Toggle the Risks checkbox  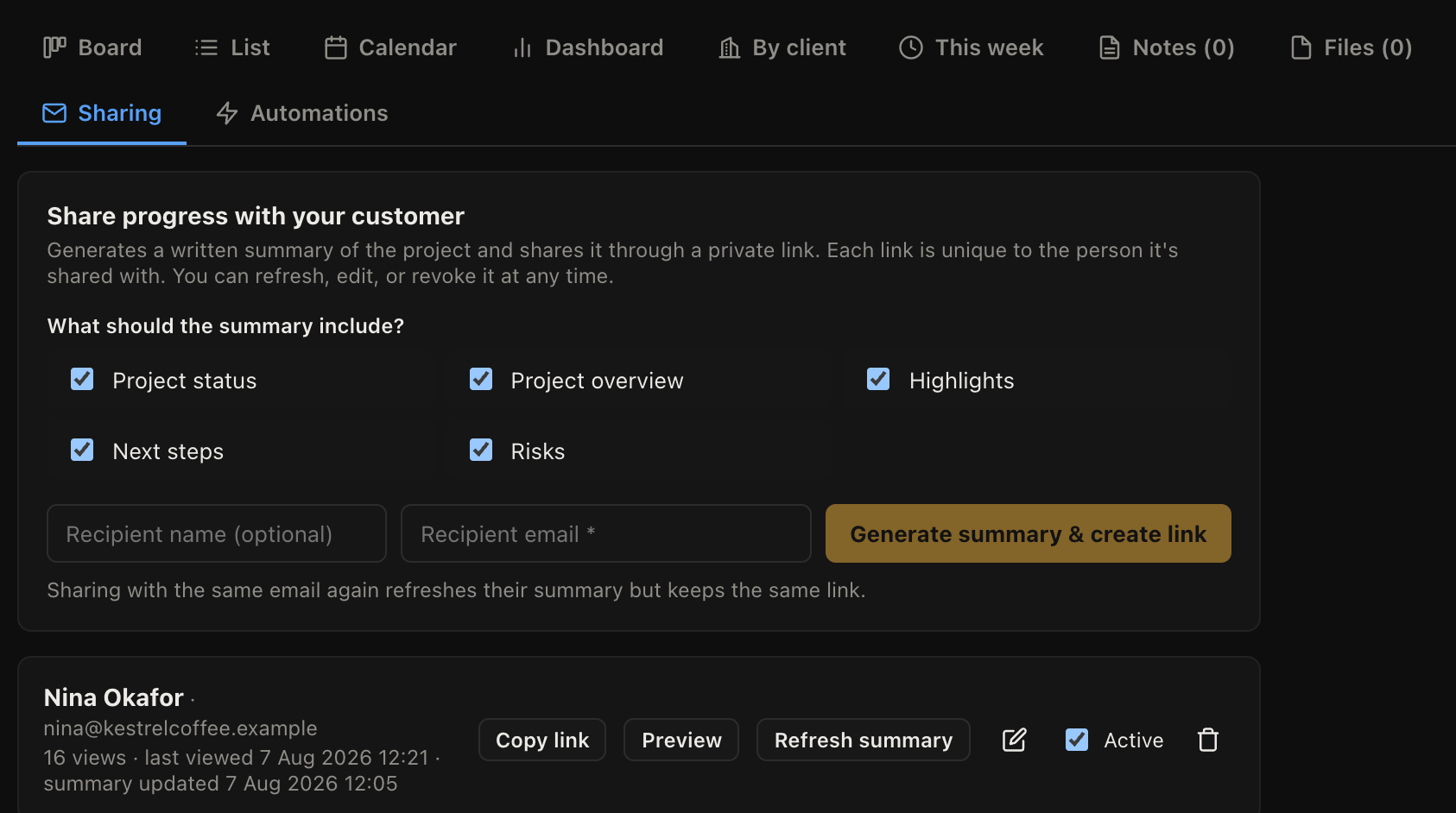pyautogui.click(x=481, y=451)
